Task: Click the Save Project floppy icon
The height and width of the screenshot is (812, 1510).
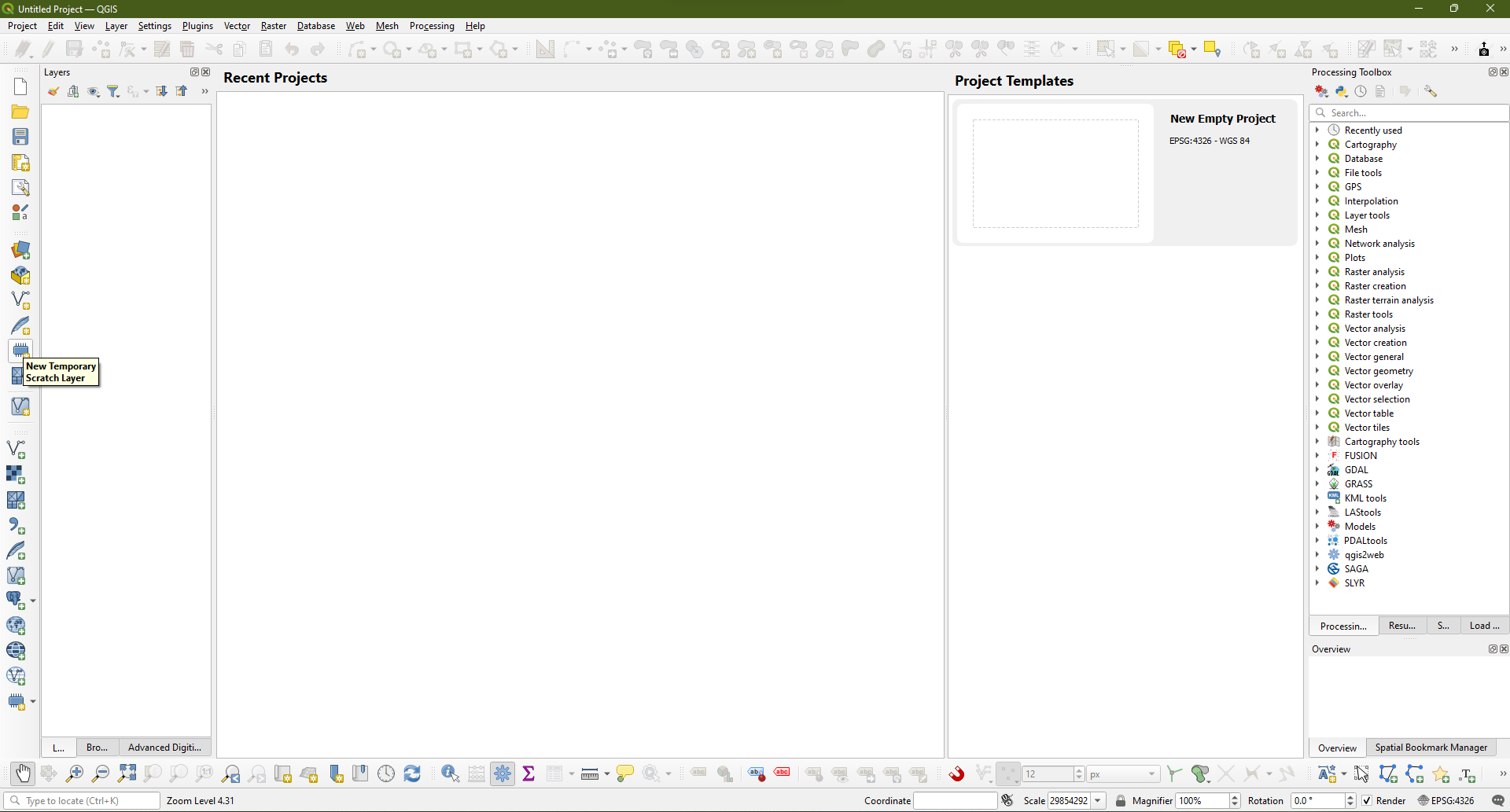Action: tap(20, 137)
